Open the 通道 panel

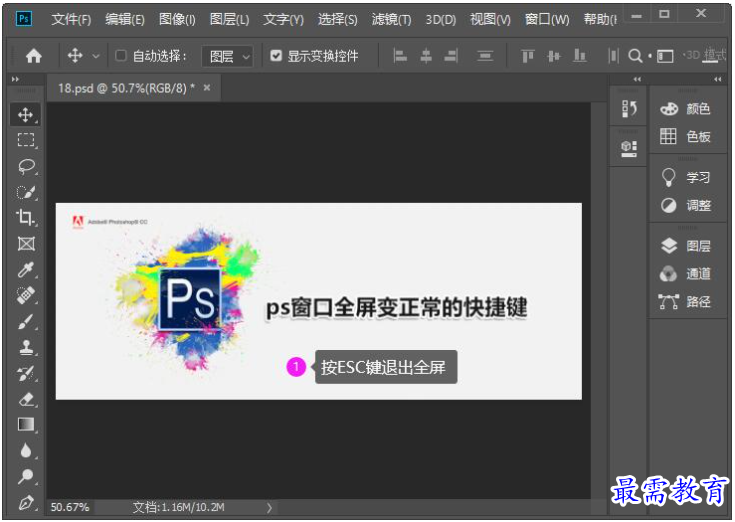point(685,274)
